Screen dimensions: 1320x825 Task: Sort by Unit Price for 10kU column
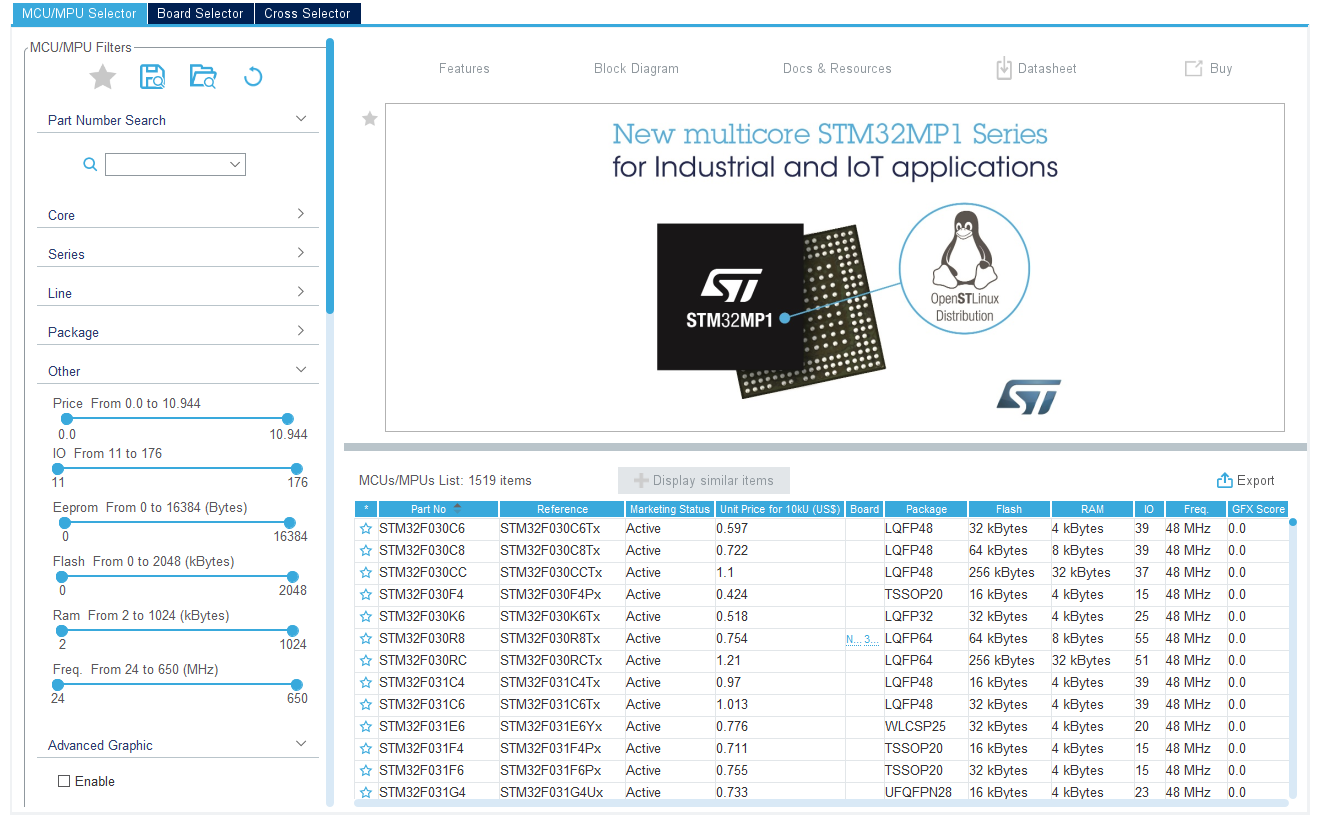780,509
